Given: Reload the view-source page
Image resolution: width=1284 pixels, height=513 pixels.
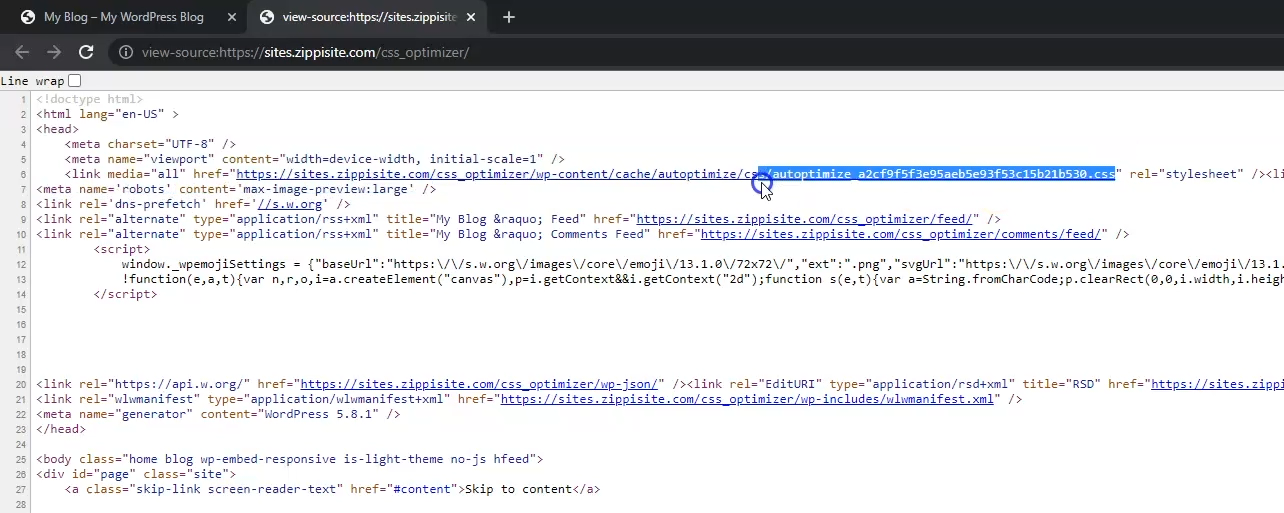Looking at the screenshot, I should click(x=86, y=52).
